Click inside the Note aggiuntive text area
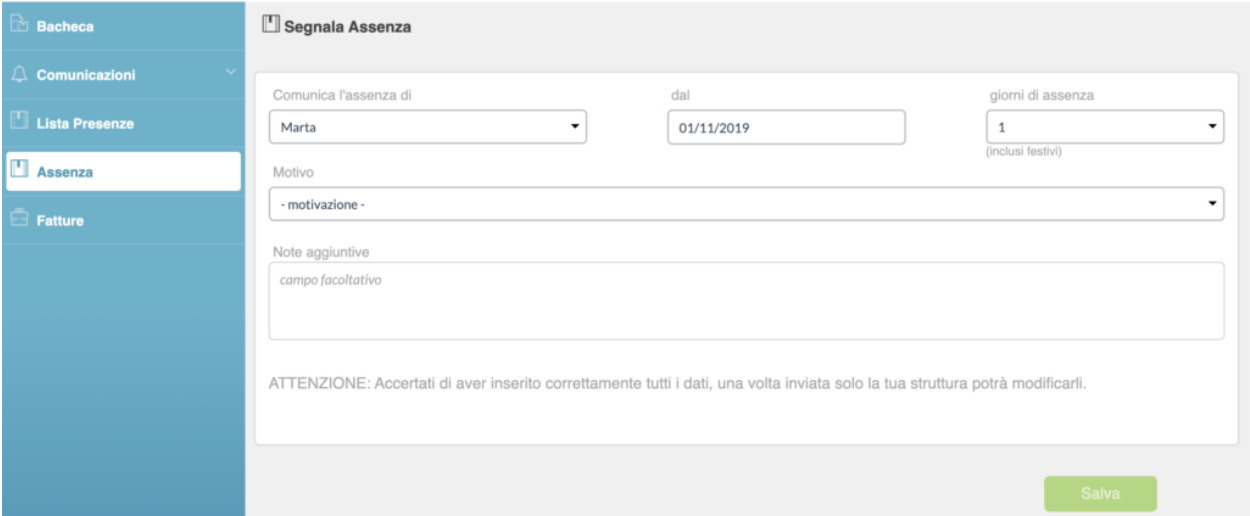Screen dimensions: 1250x516 click(746, 301)
